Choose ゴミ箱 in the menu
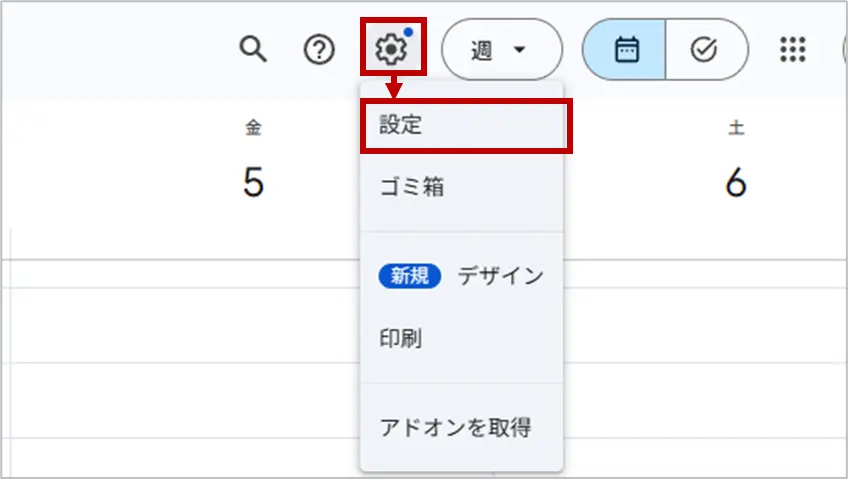 coord(411,187)
